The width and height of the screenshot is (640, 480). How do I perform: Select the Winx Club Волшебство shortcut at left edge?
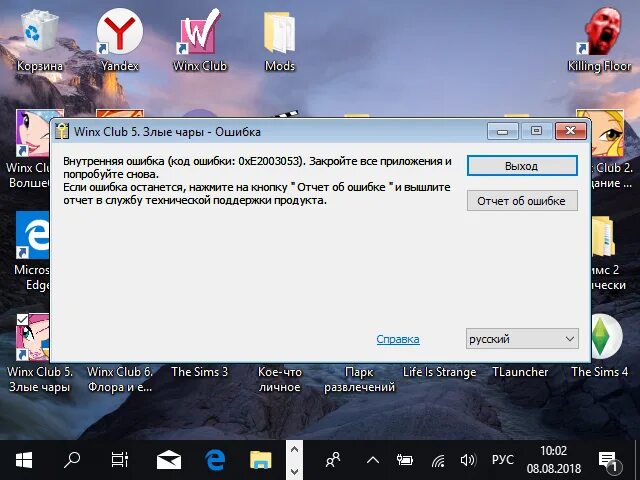(x=32, y=149)
